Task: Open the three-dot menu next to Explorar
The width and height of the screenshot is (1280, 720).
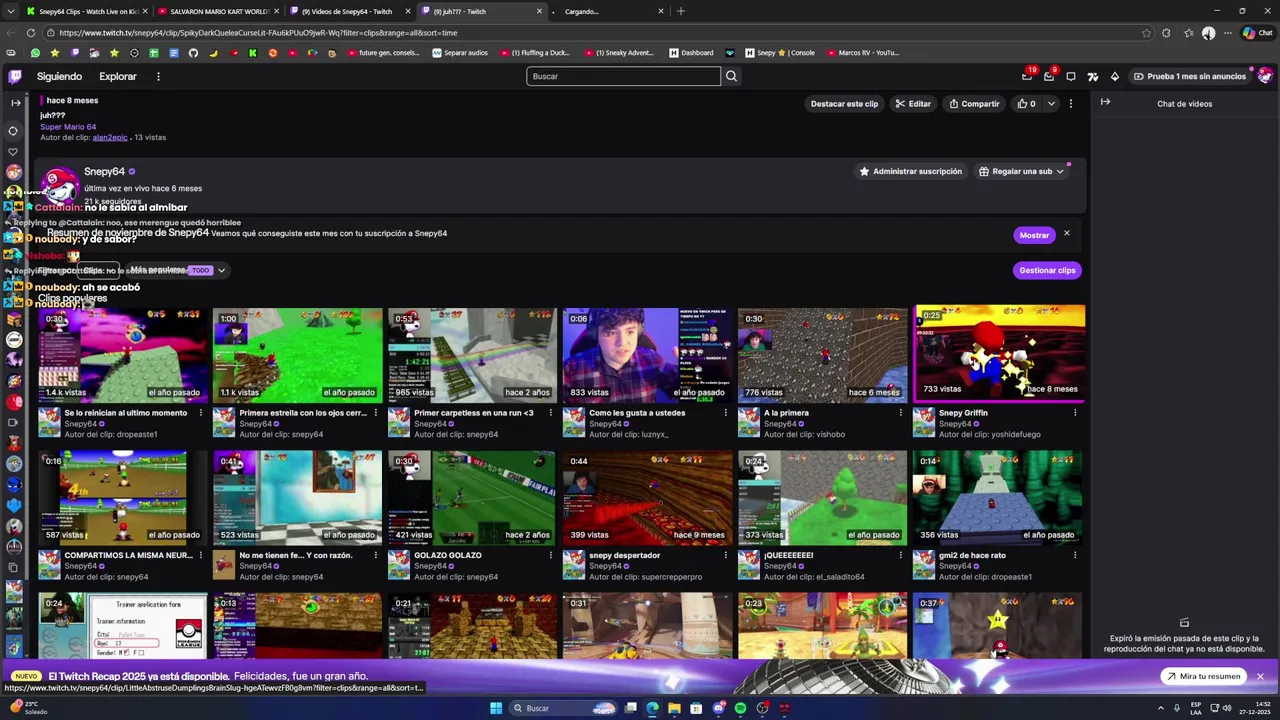Action: 158,76
